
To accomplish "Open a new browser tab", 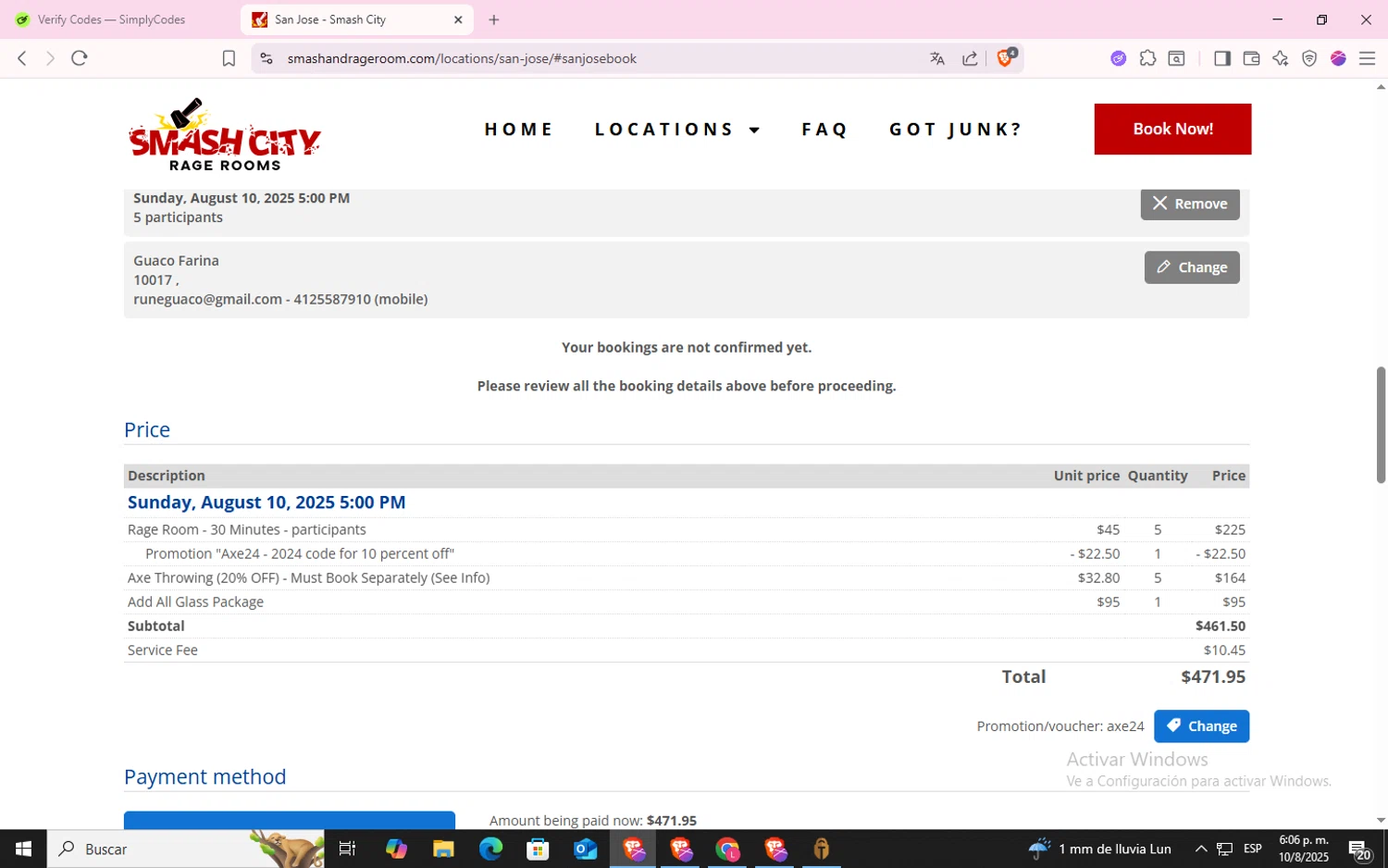I will point(494,19).
